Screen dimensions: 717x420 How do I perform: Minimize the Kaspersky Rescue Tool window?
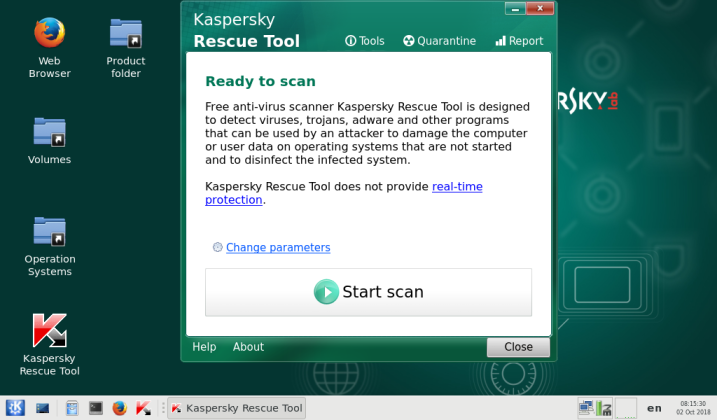pos(515,9)
